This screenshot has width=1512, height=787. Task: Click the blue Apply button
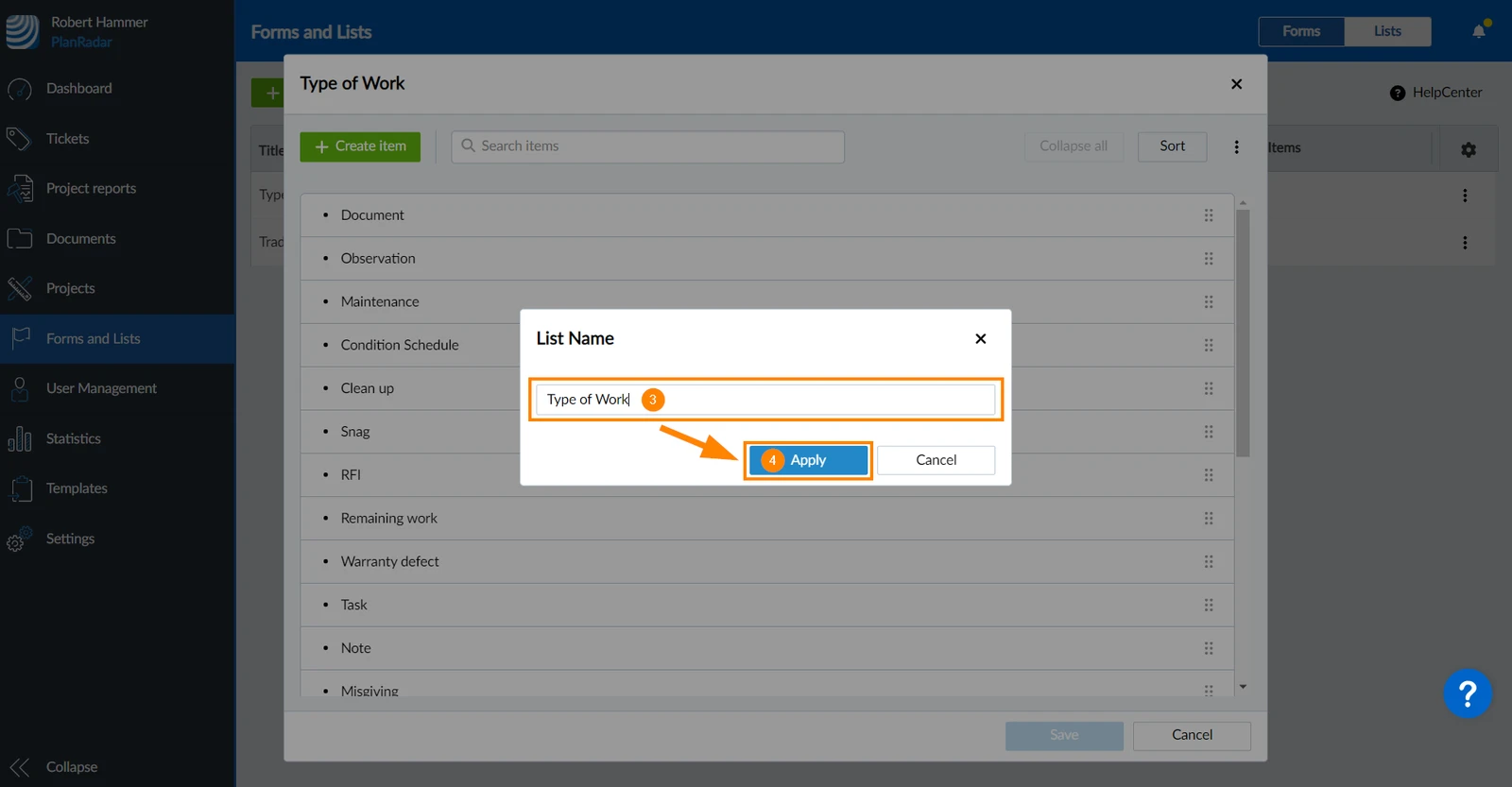[x=808, y=460]
